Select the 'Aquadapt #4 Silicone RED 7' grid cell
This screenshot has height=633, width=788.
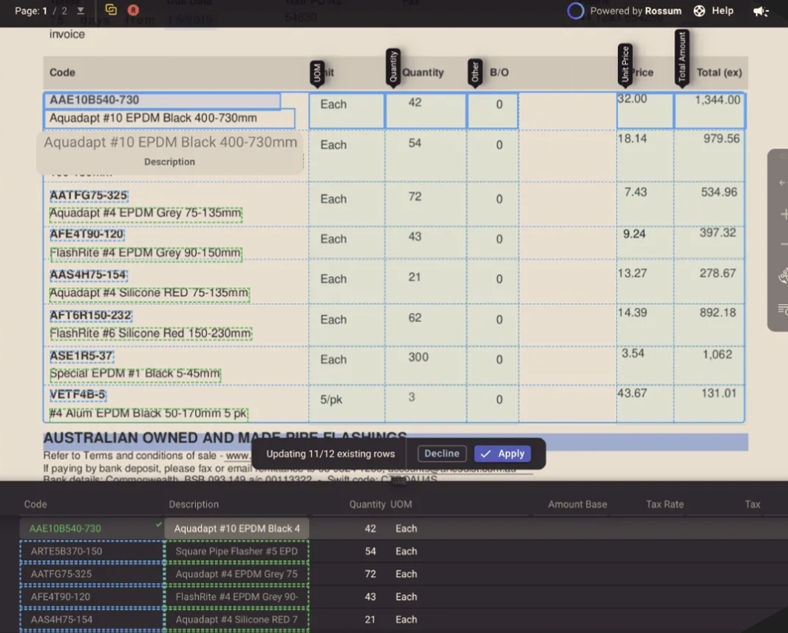point(237,619)
